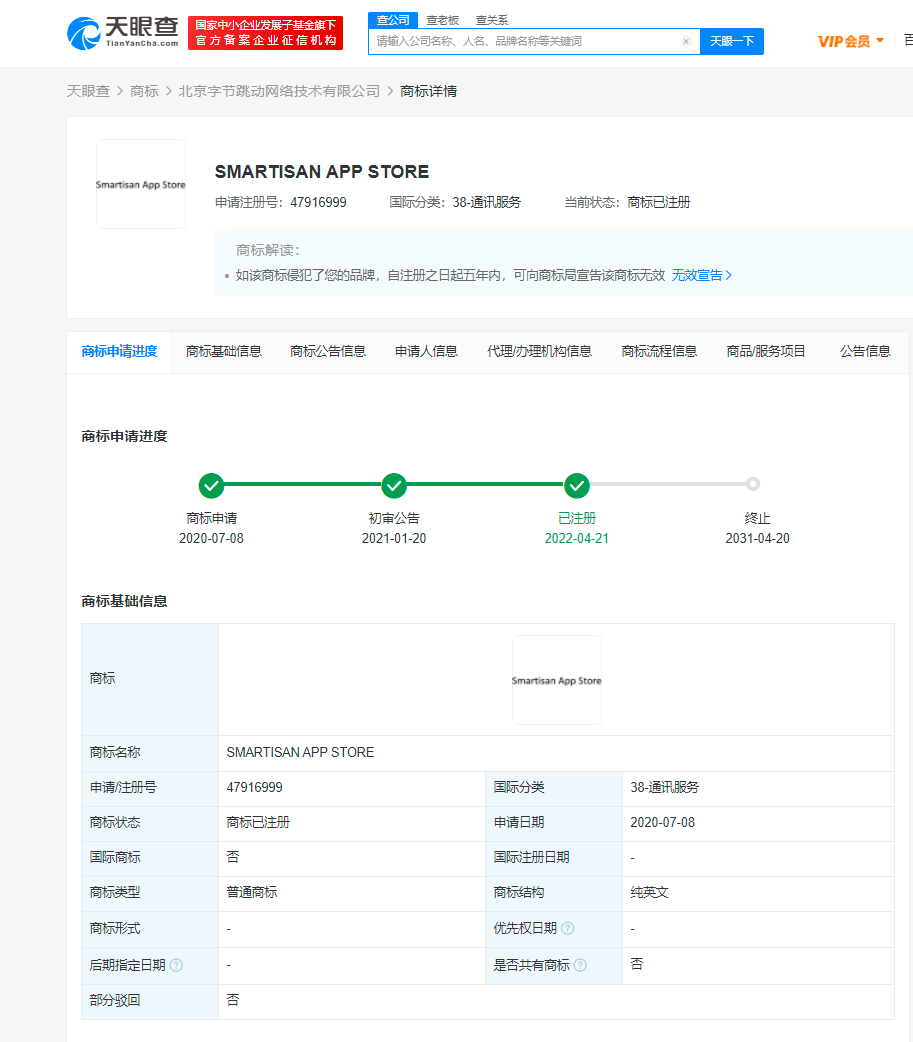Clear the search field with the X icon
Image resolution: width=913 pixels, height=1042 pixels.
[x=686, y=41]
